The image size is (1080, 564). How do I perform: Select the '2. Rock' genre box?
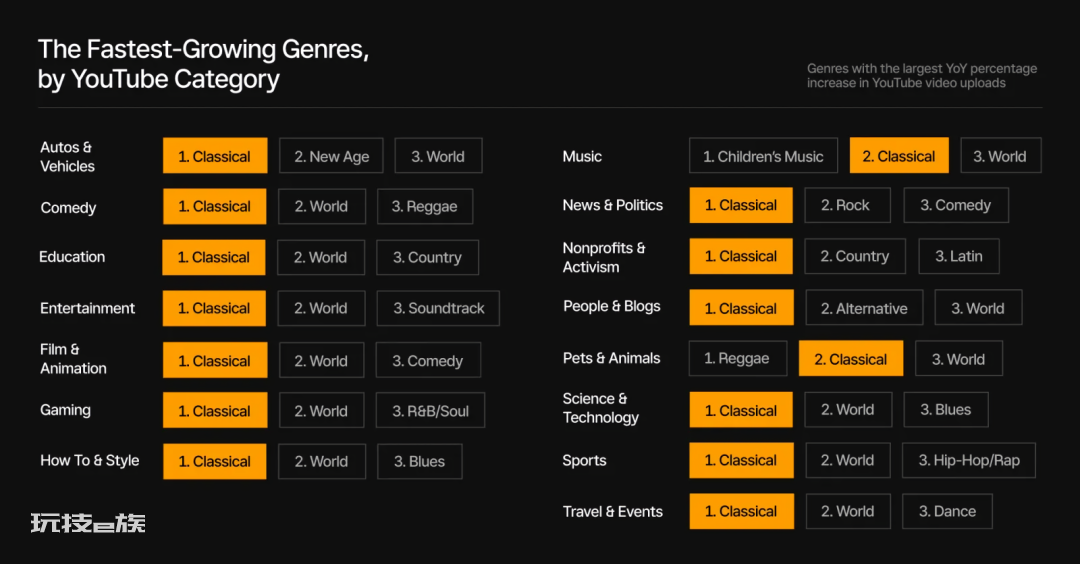[847, 205]
